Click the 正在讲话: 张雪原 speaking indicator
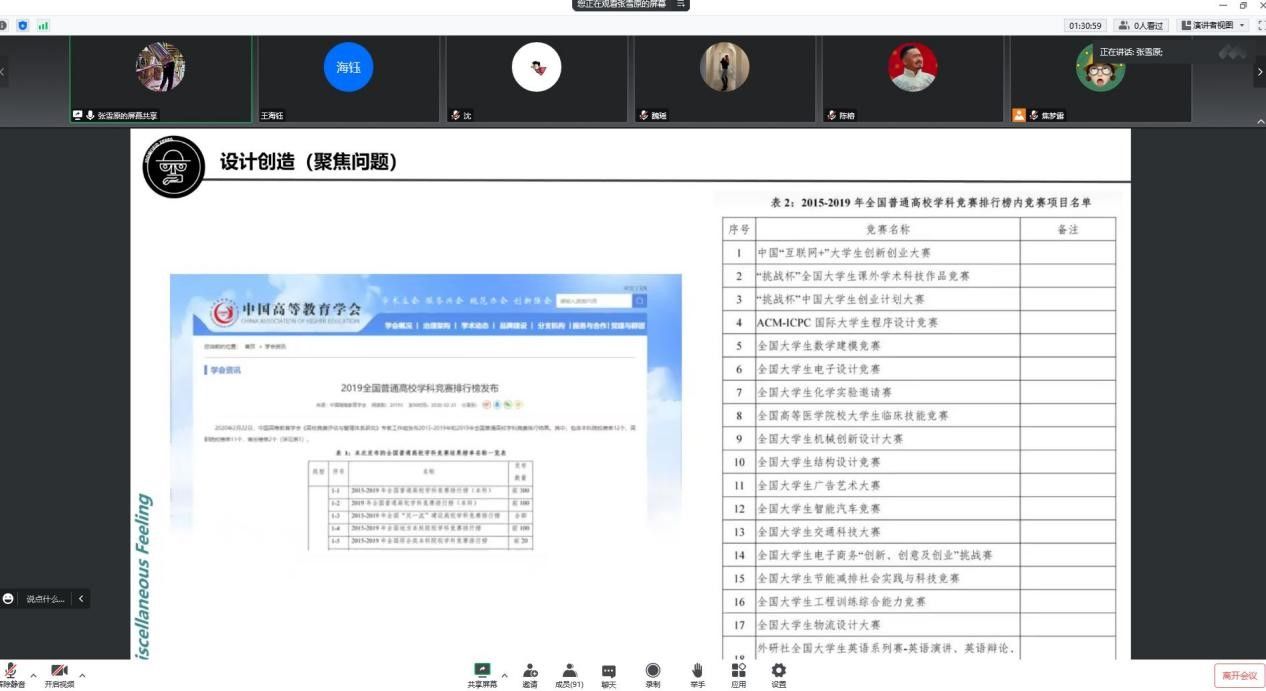The height and width of the screenshot is (691, 1266). point(1131,52)
